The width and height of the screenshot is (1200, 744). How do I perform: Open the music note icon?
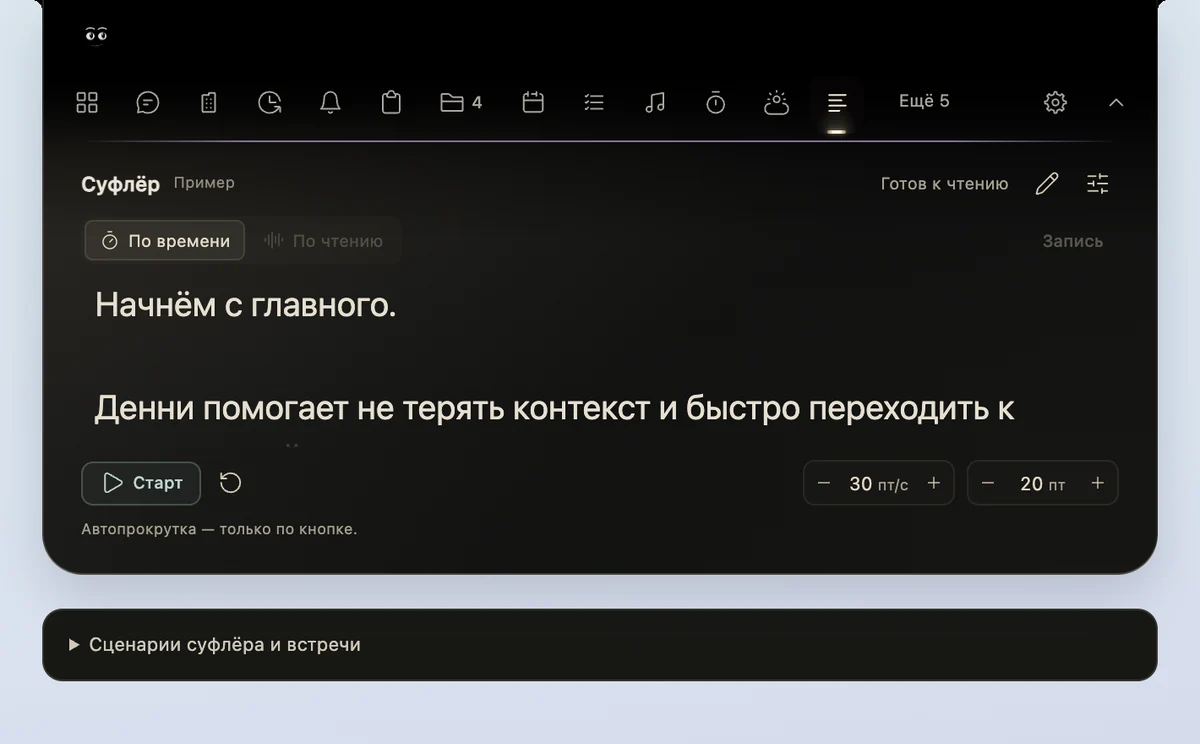coord(655,102)
